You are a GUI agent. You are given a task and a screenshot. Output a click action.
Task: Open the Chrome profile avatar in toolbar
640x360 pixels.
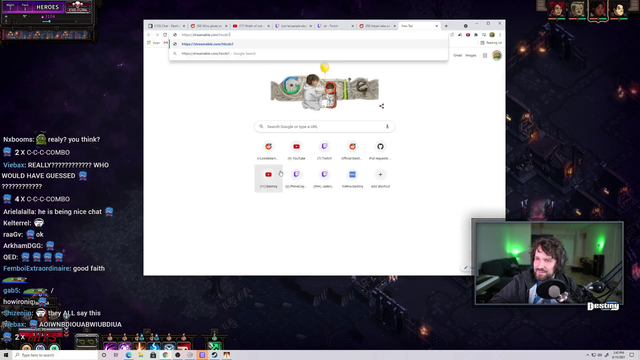click(492, 35)
